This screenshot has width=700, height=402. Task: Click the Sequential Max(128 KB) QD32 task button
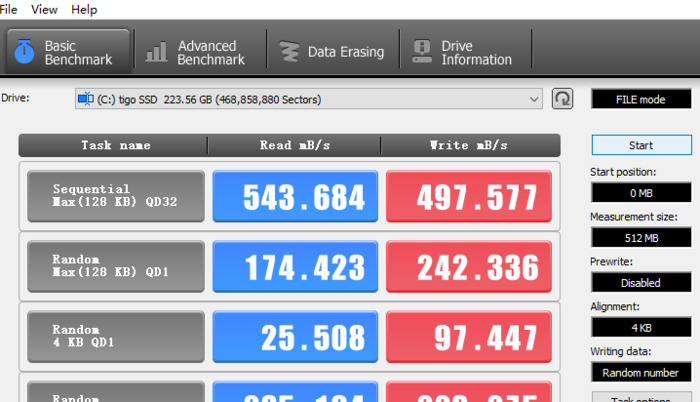(116, 196)
